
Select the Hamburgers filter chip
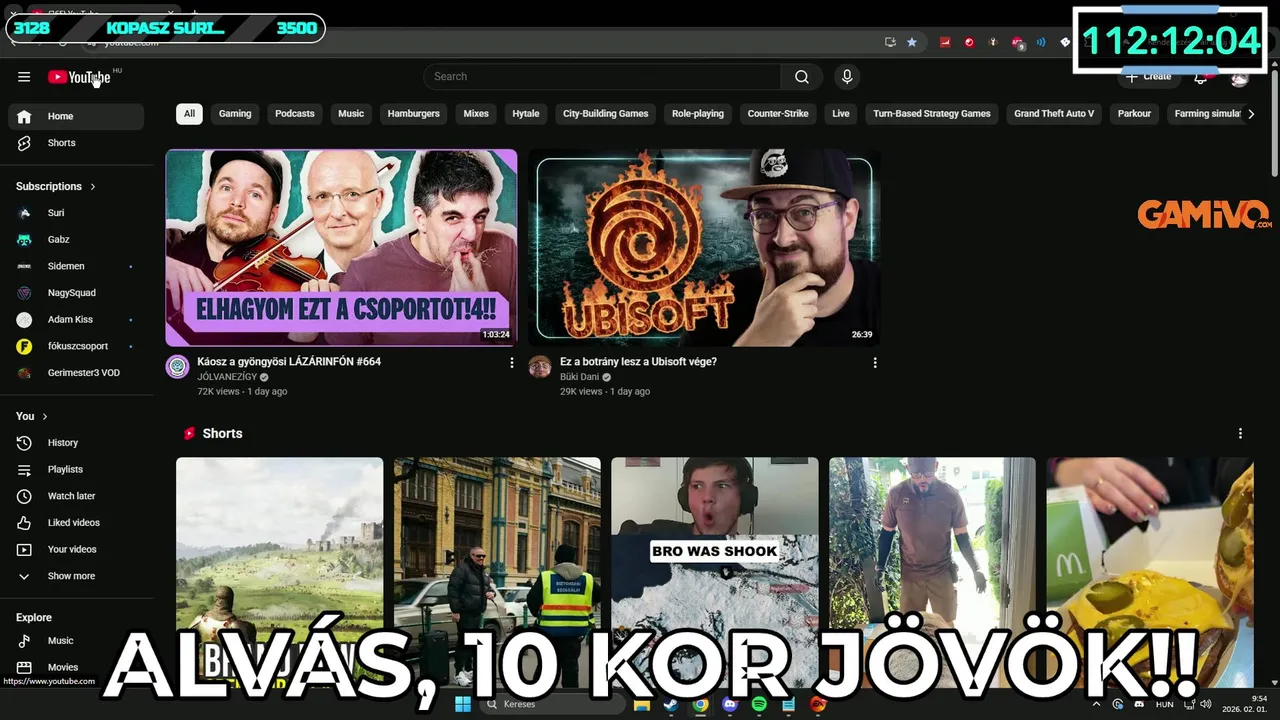click(x=414, y=114)
